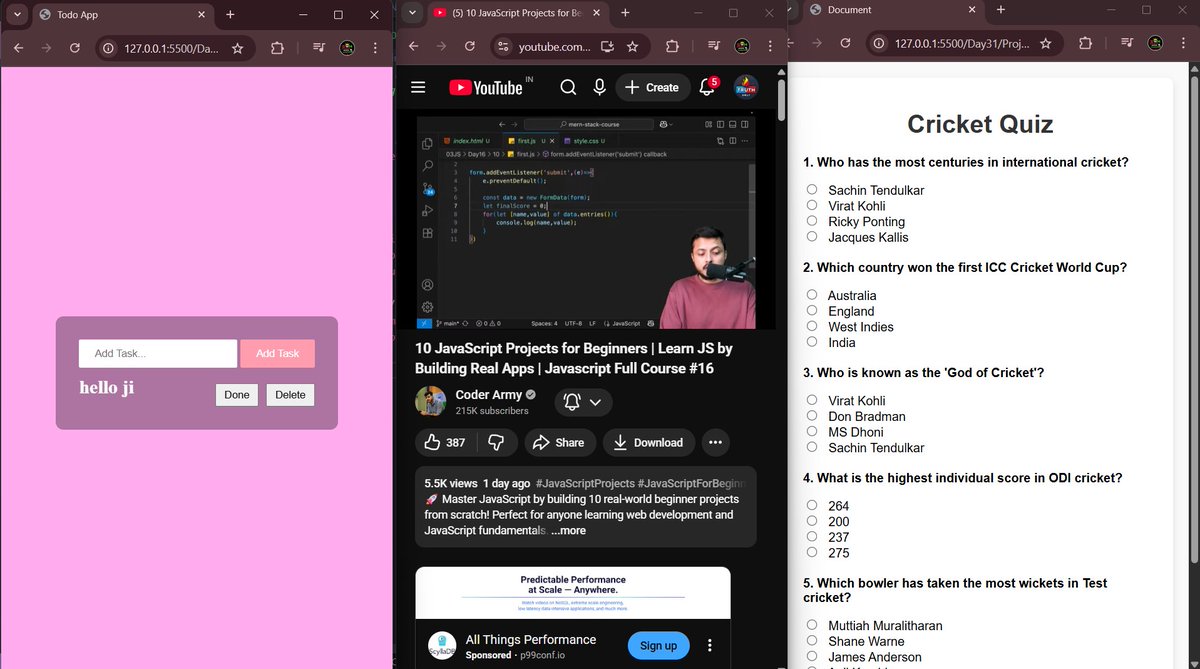Reload the Cricket Quiz Document page
Image resolution: width=1200 pixels, height=669 pixels.
click(845, 44)
